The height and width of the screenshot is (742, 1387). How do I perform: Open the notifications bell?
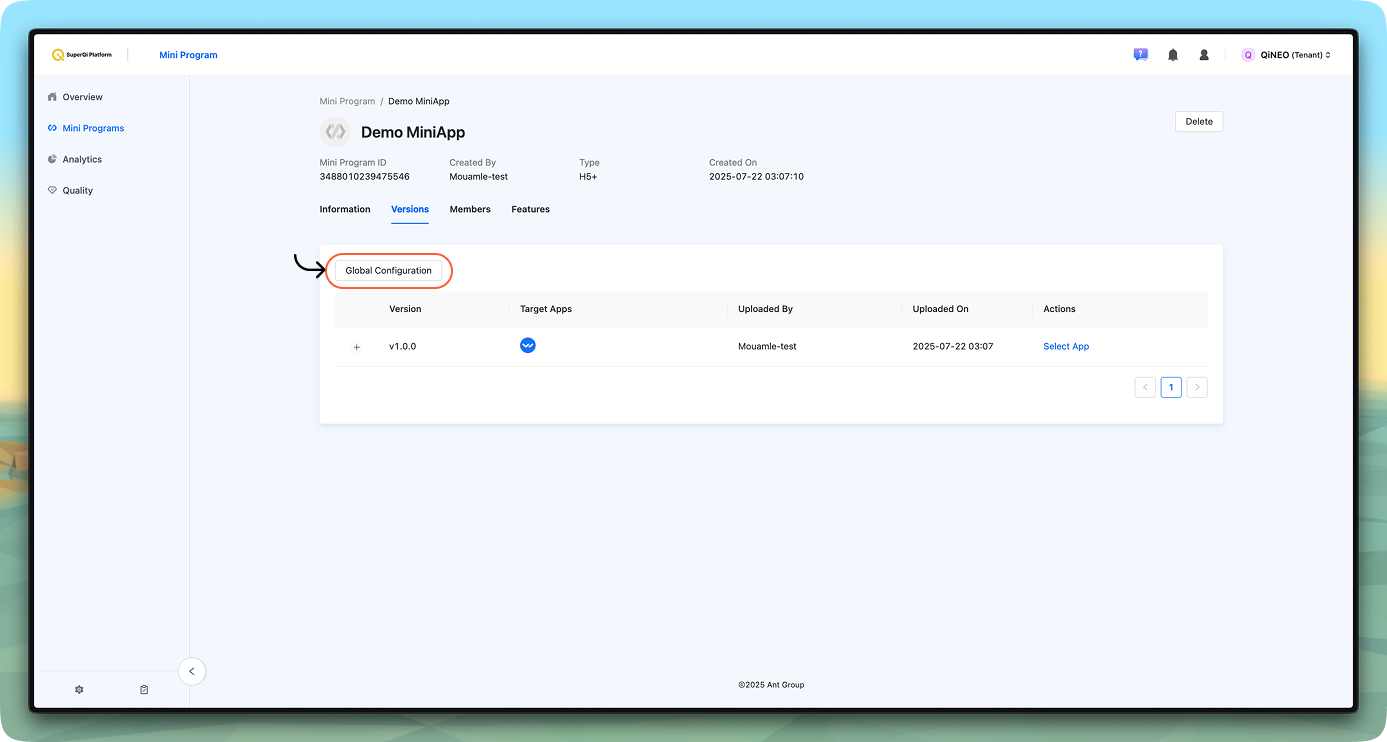[1172, 55]
